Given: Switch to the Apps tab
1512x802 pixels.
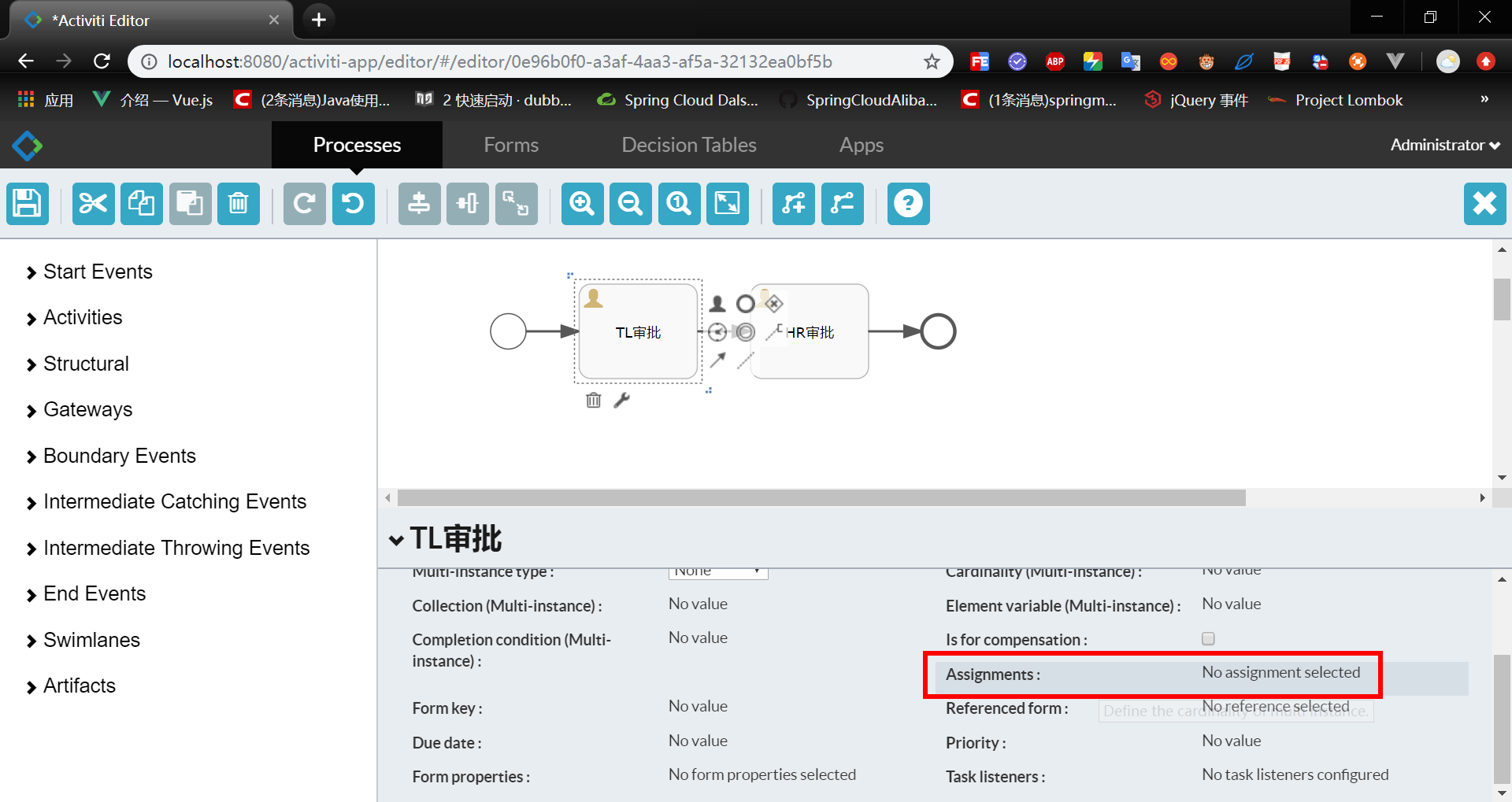Looking at the screenshot, I should pos(862,145).
